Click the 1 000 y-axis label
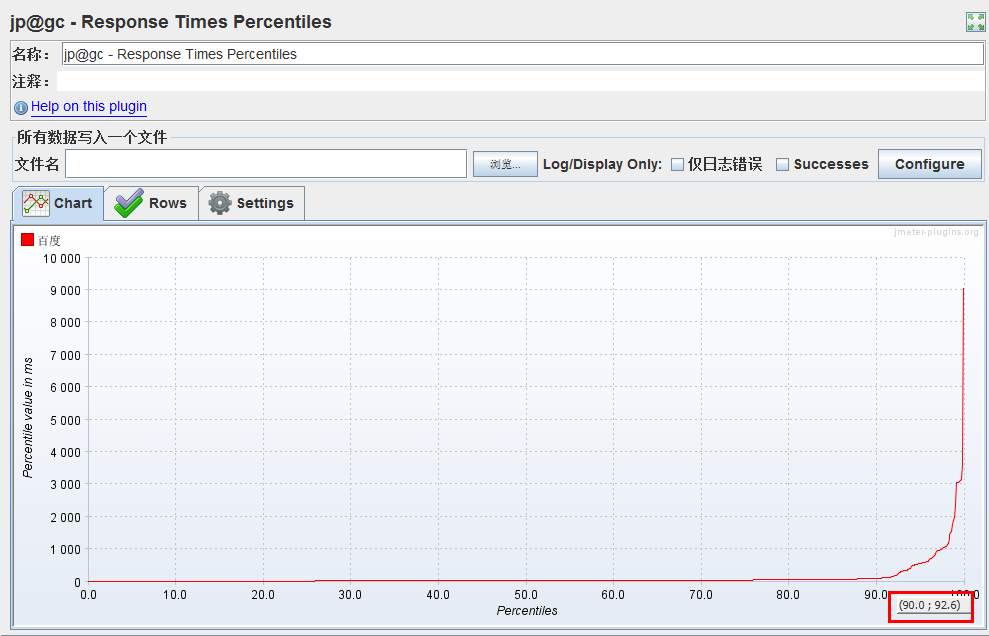This screenshot has height=636, width=989. [x=66, y=550]
